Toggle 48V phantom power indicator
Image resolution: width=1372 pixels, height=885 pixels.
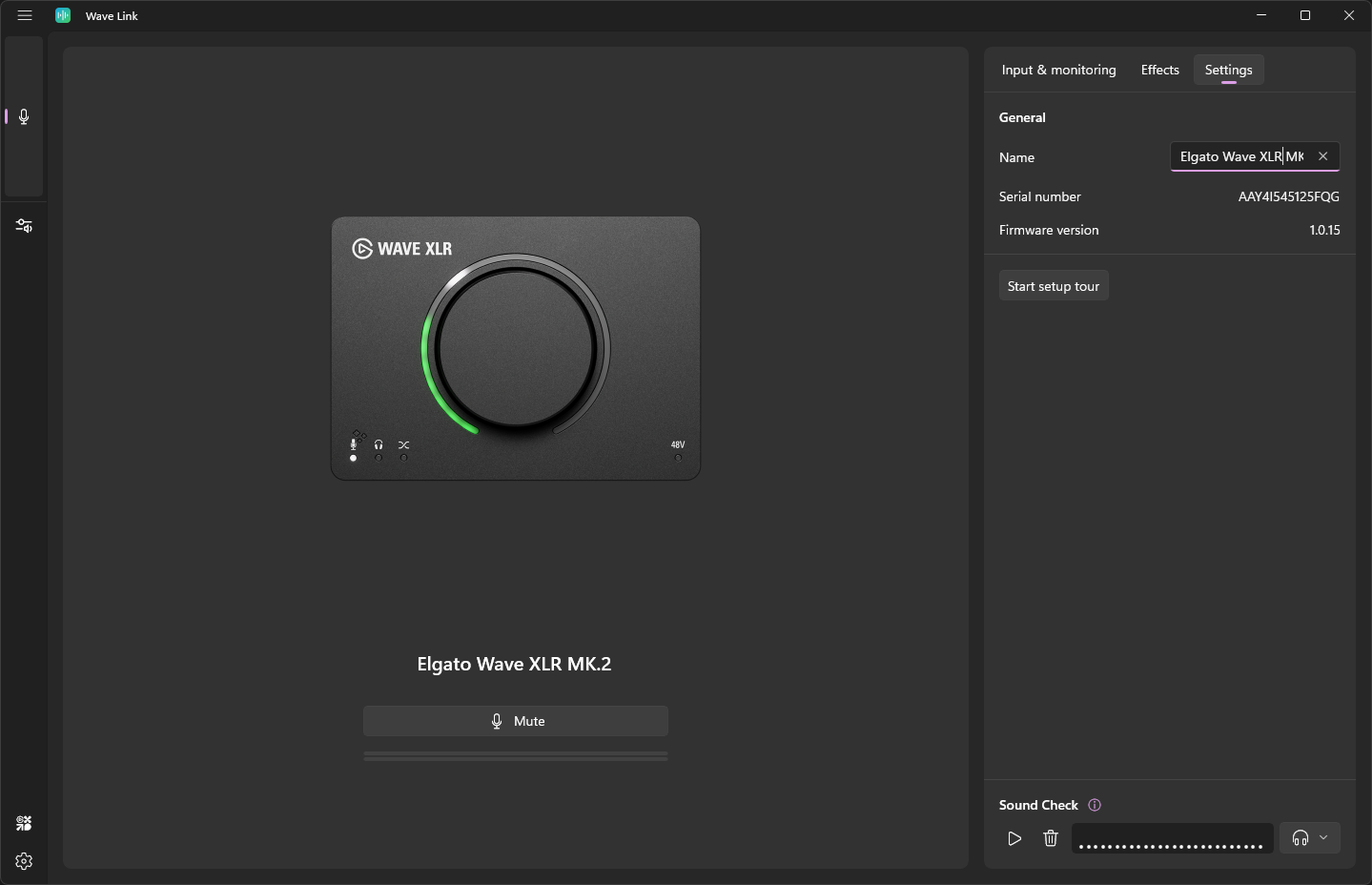pyautogui.click(x=677, y=449)
